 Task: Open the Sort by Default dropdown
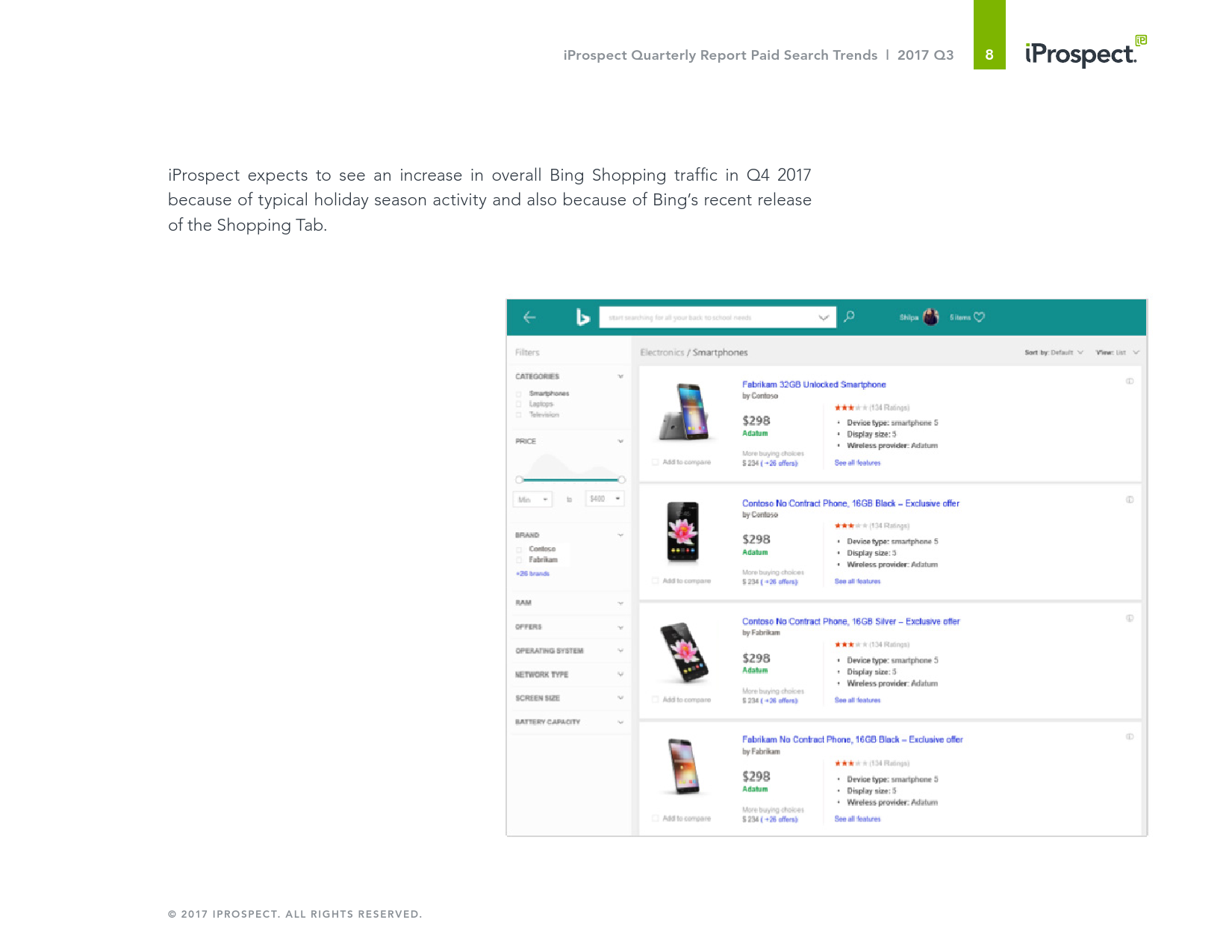click(x=1054, y=352)
